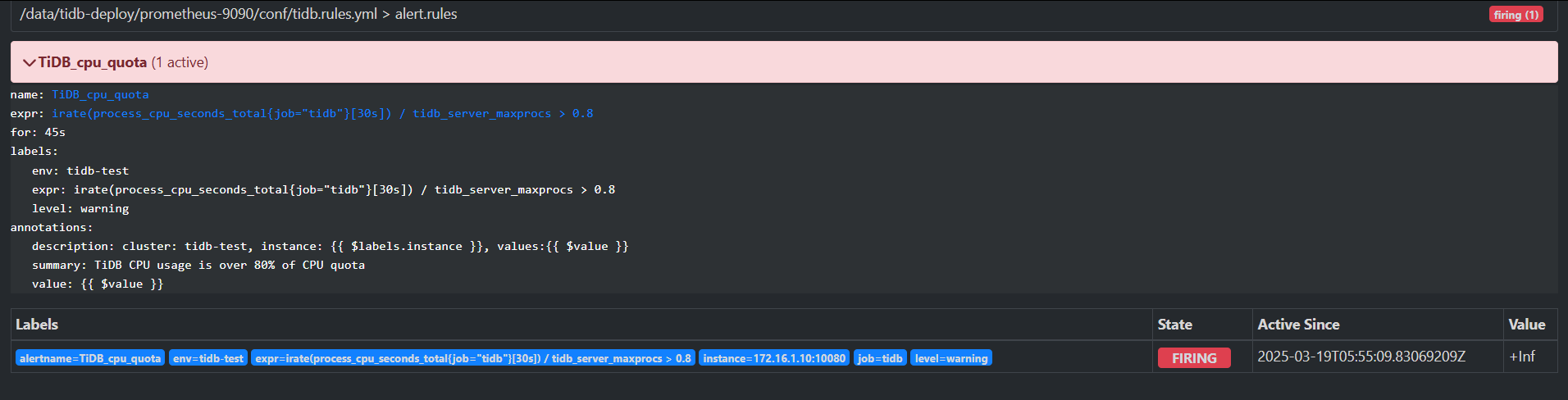Select the expr=irate label badge in table
Image resolution: width=1568 pixels, height=400 pixels.
point(473,358)
